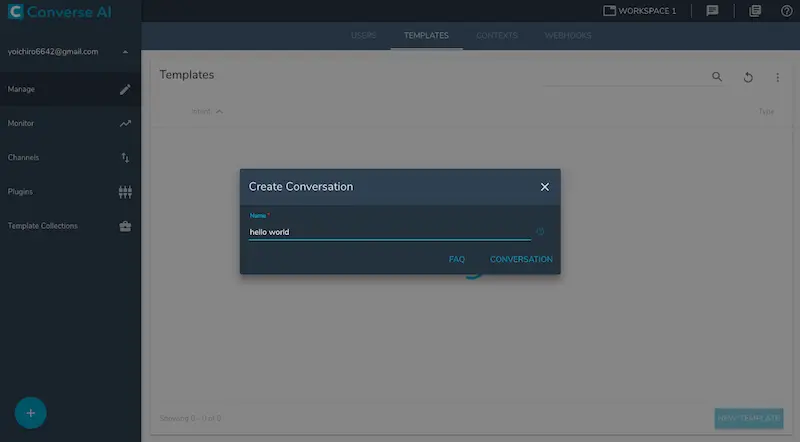Image resolution: width=800 pixels, height=442 pixels.
Task: Open Workspace 1 selector
Action: pyautogui.click(x=640, y=11)
